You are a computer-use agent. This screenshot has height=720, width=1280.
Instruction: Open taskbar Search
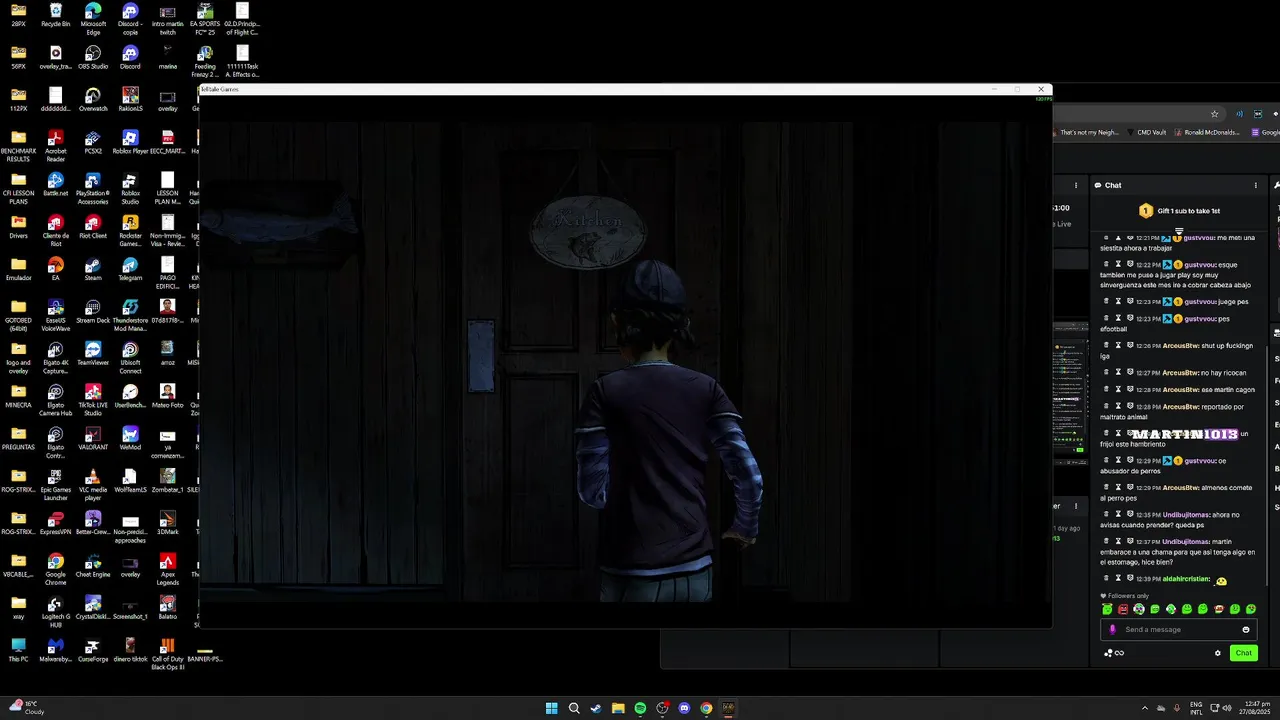click(574, 708)
